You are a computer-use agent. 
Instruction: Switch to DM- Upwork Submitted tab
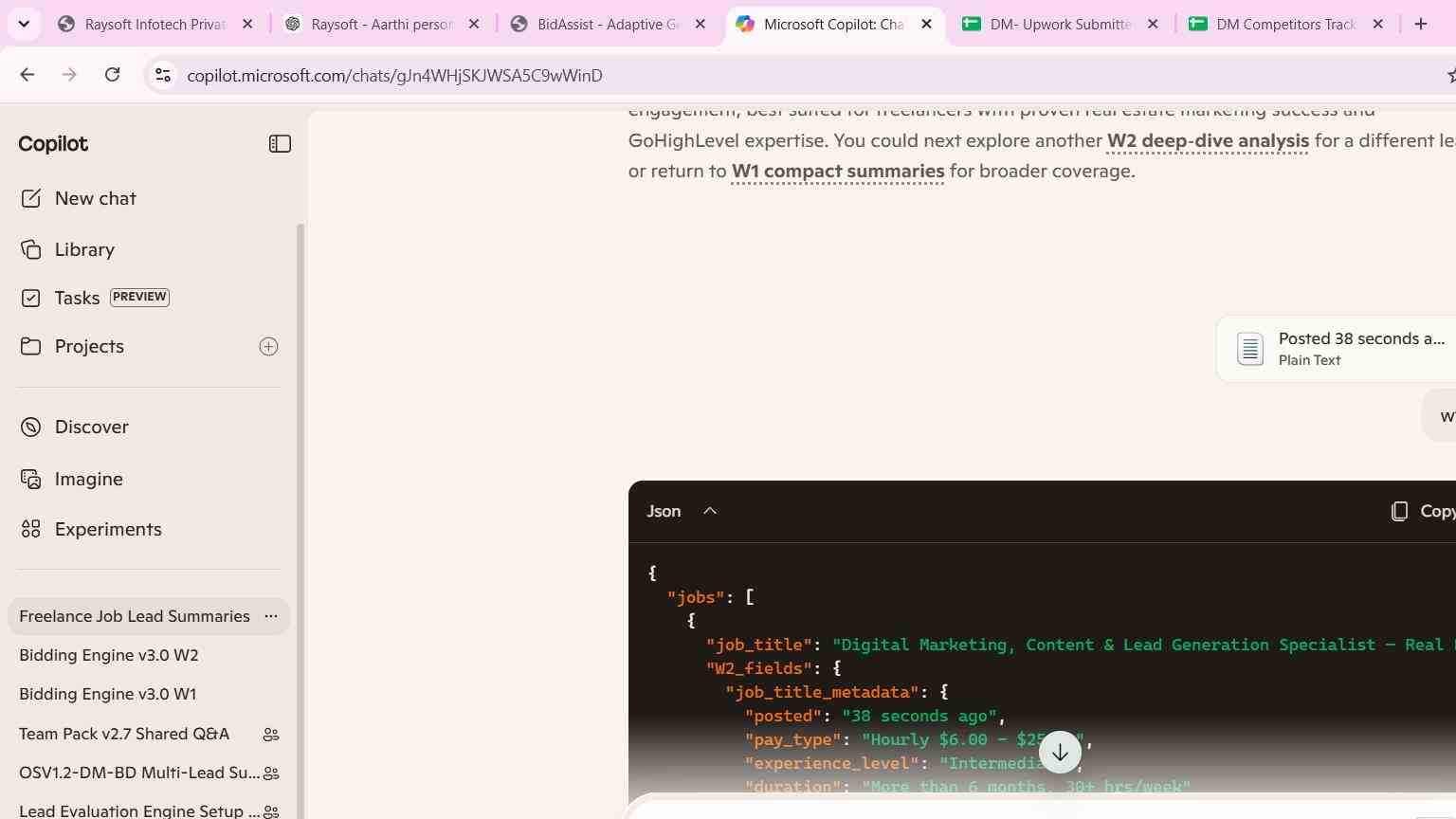[1062, 25]
